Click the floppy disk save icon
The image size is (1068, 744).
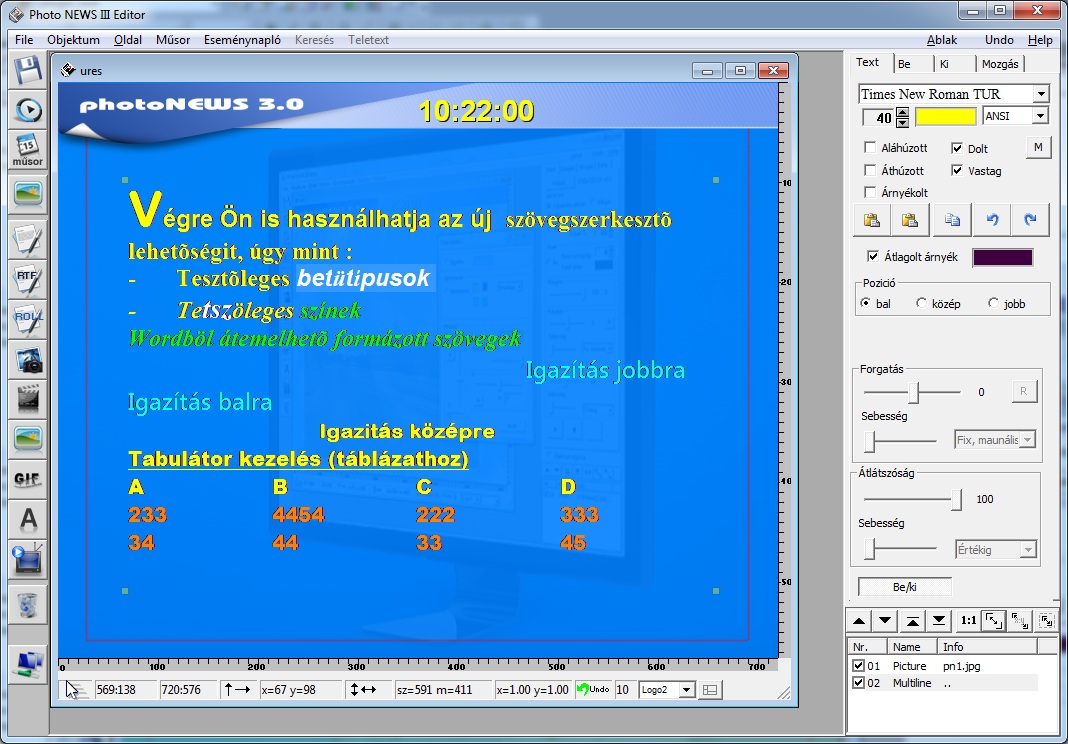27,71
